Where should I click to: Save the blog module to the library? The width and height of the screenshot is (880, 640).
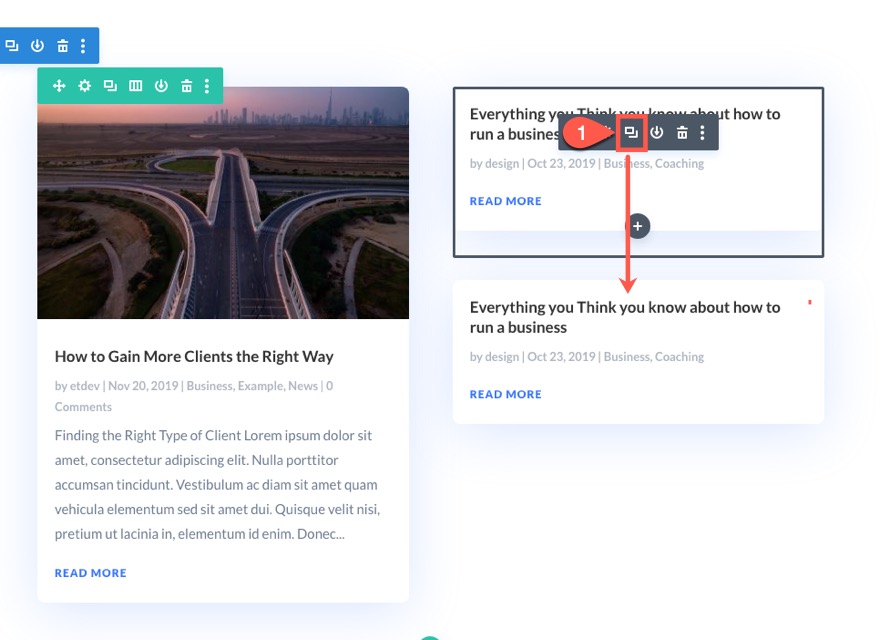tap(657, 131)
